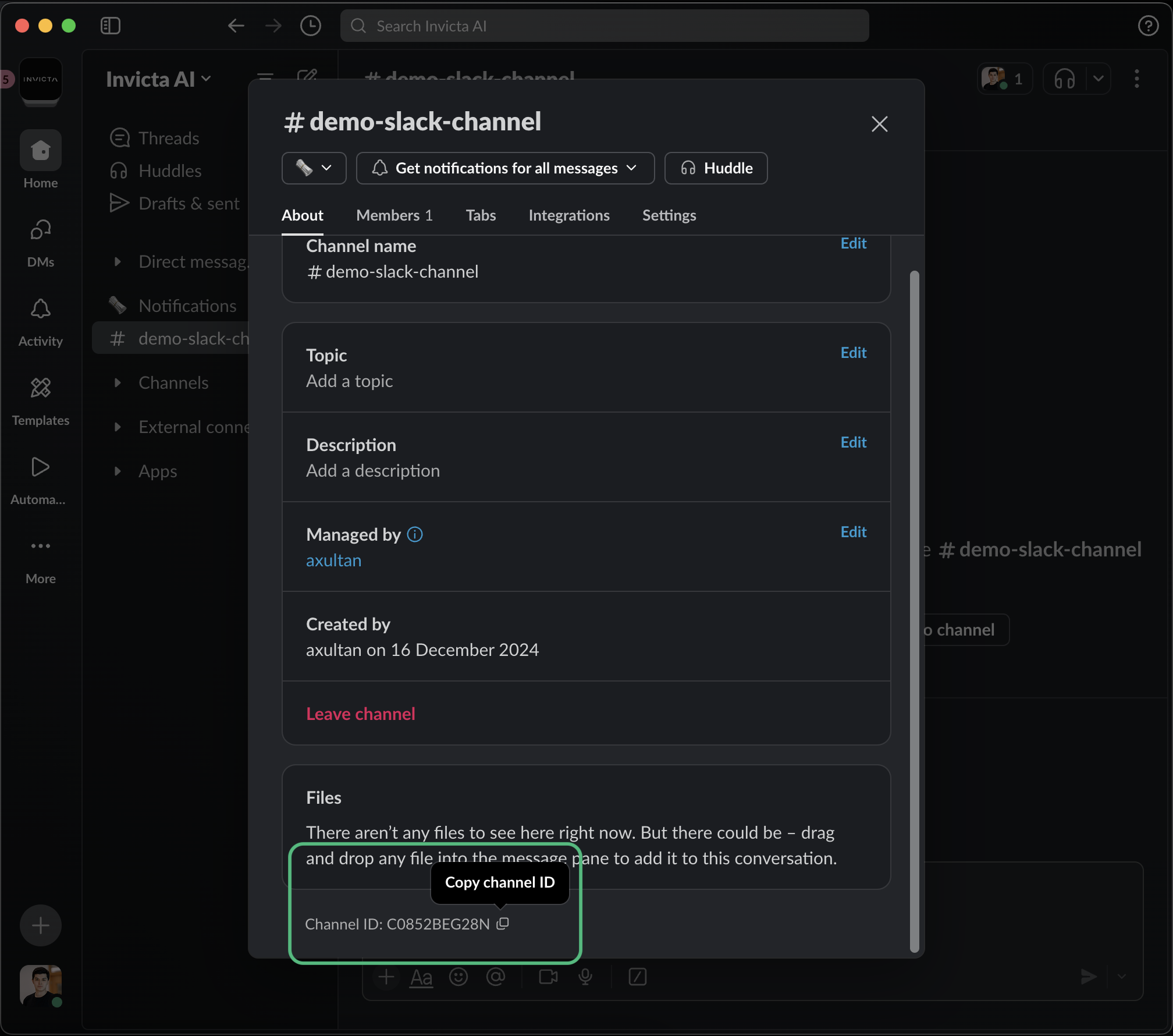1173x1036 pixels.
Task: Open the emoji picker in the message composer
Action: click(x=458, y=977)
